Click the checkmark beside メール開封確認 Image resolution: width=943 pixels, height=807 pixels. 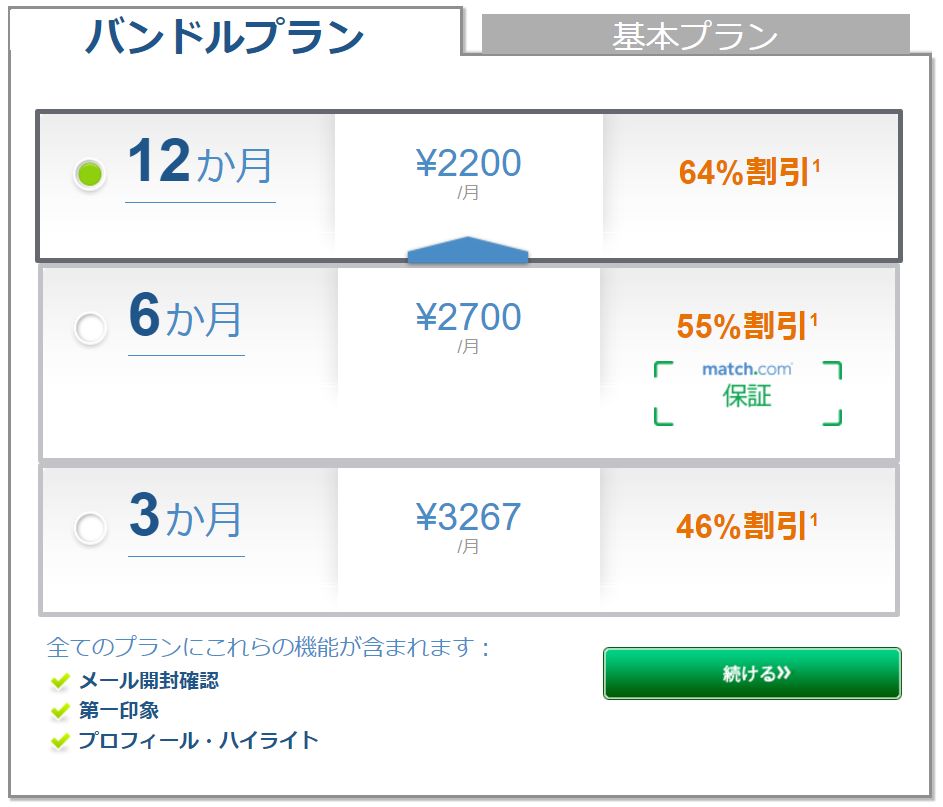(x=60, y=682)
